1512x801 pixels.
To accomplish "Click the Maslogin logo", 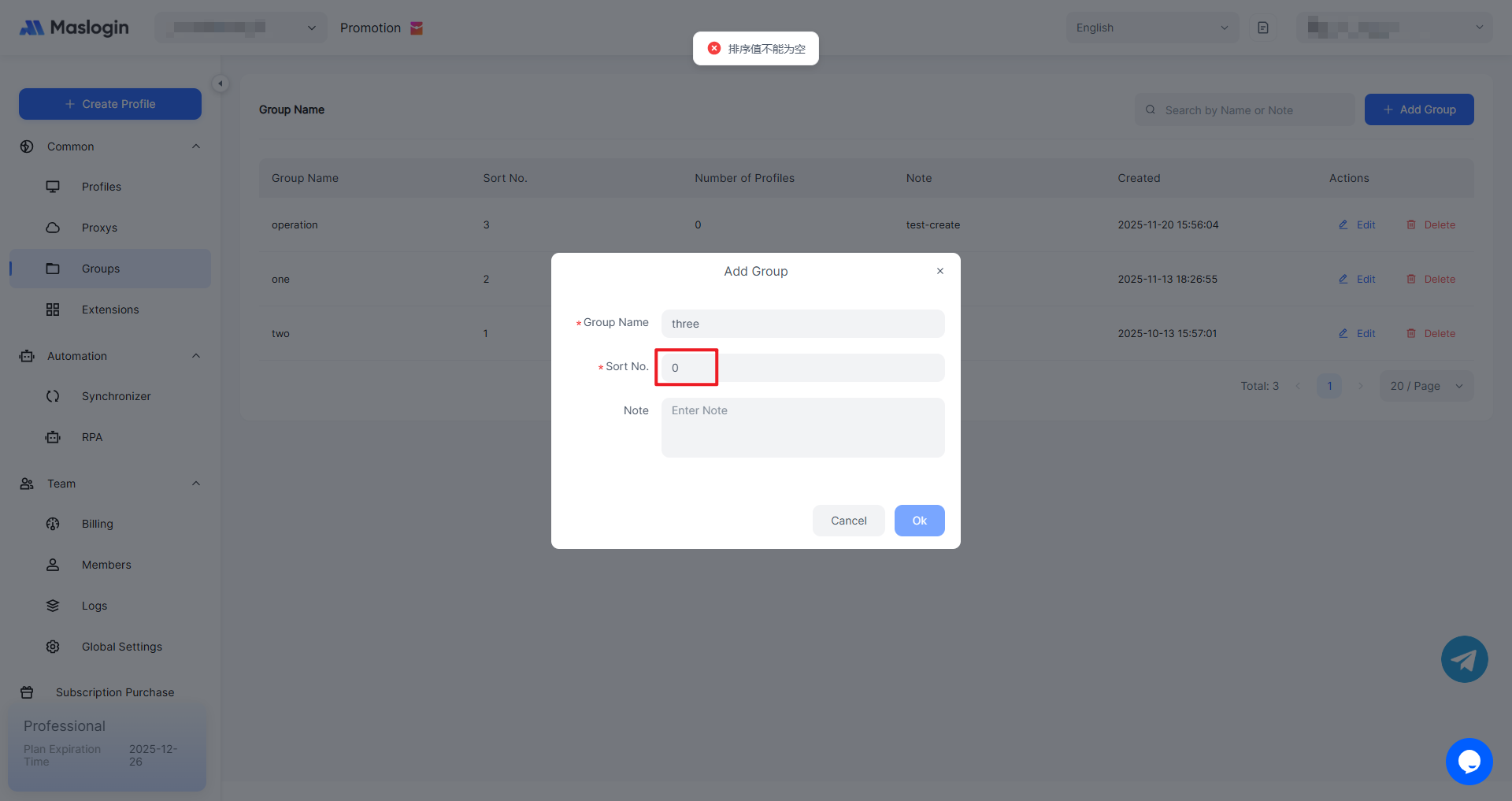I will pos(74,28).
